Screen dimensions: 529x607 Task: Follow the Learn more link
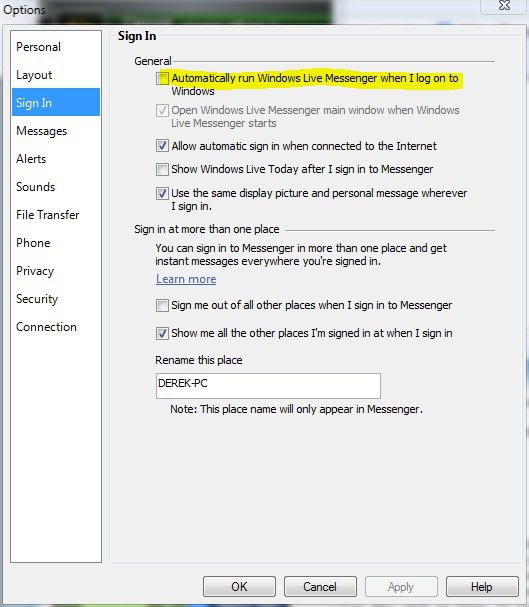tap(186, 279)
